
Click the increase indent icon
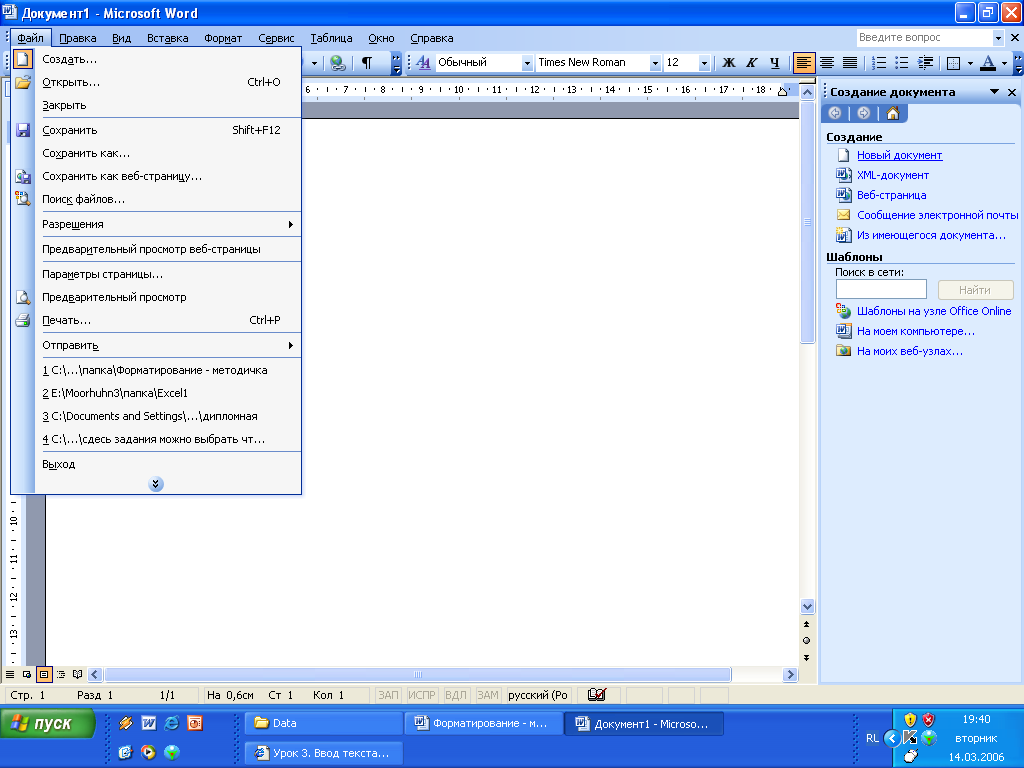click(x=925, y=63)
